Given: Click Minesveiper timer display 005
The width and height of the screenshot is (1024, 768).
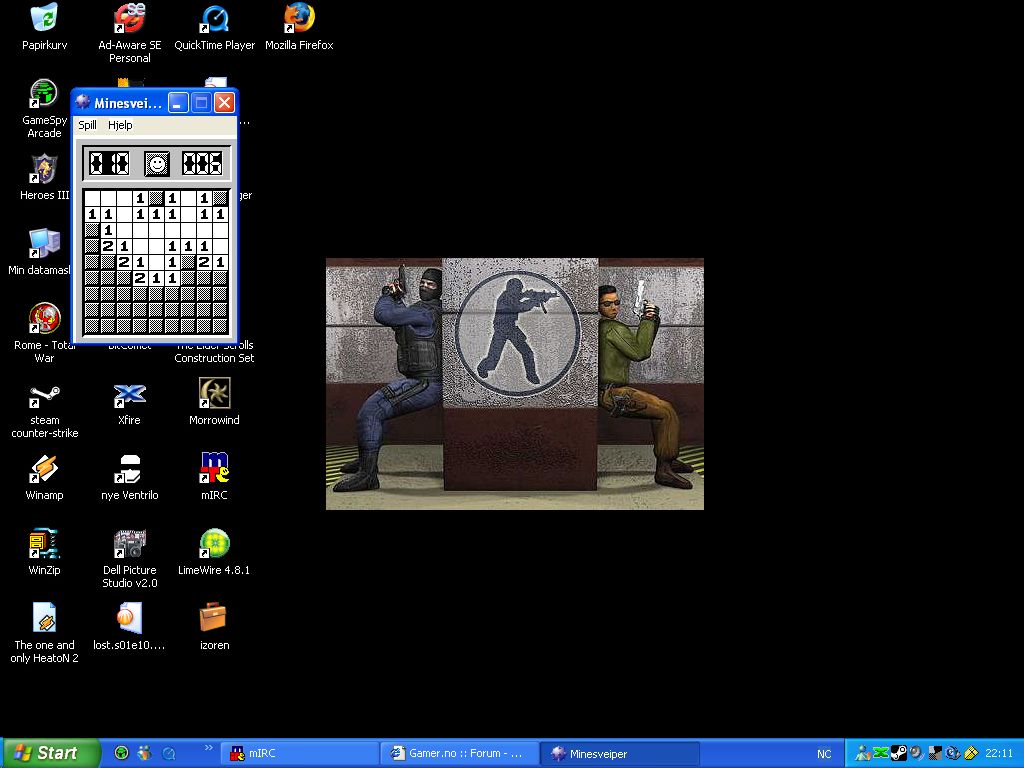Looking at the screenshot, I should [x=202, y=163].
